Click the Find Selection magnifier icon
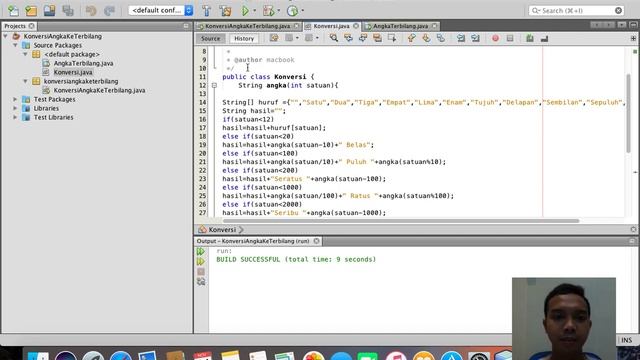 click(333, 38)
